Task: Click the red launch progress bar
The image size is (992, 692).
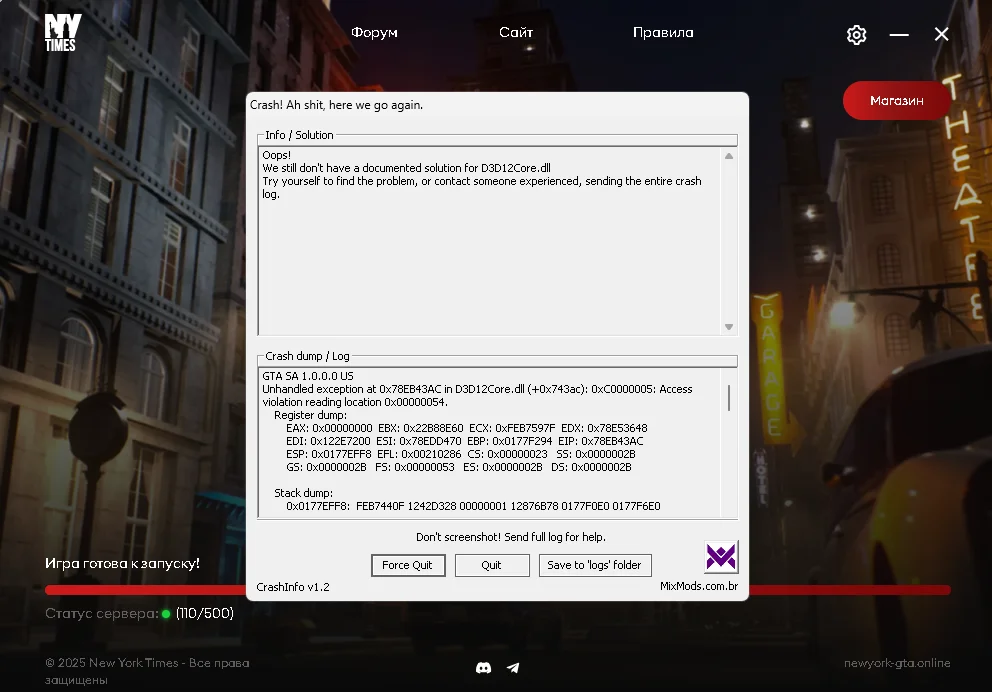Action: click(850, 590)
